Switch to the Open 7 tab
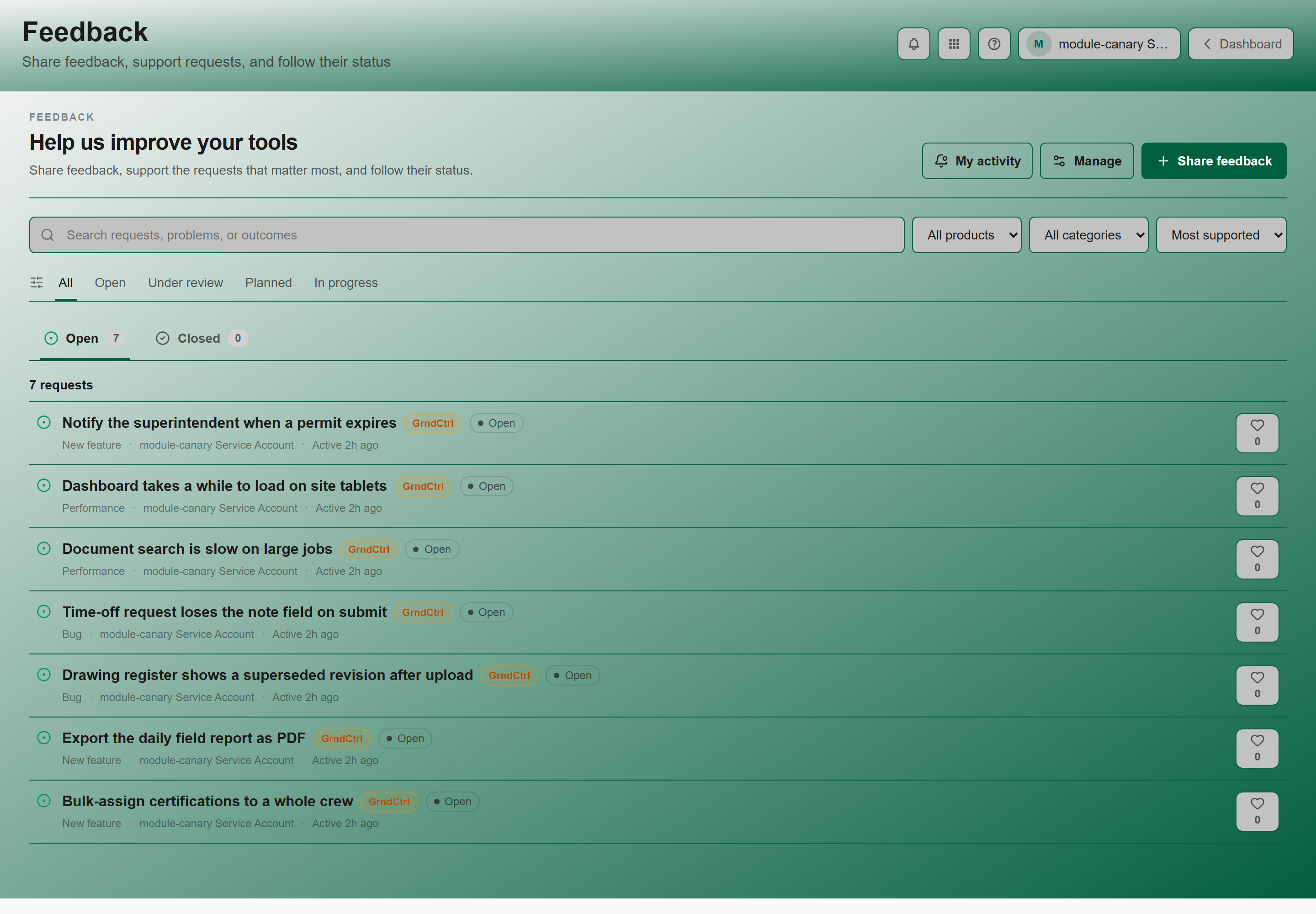Viewport: 1316px width, 914px height. (85, 339)
